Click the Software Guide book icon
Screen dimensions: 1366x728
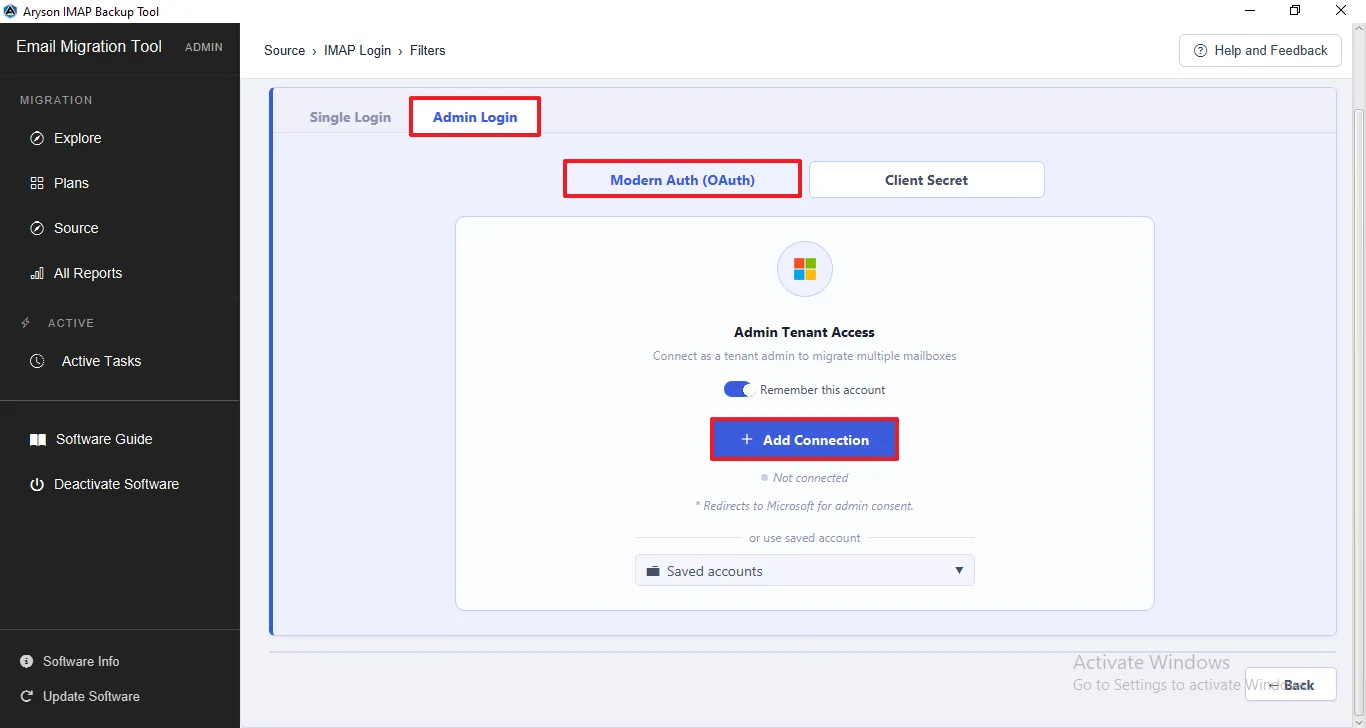[37, 439]
